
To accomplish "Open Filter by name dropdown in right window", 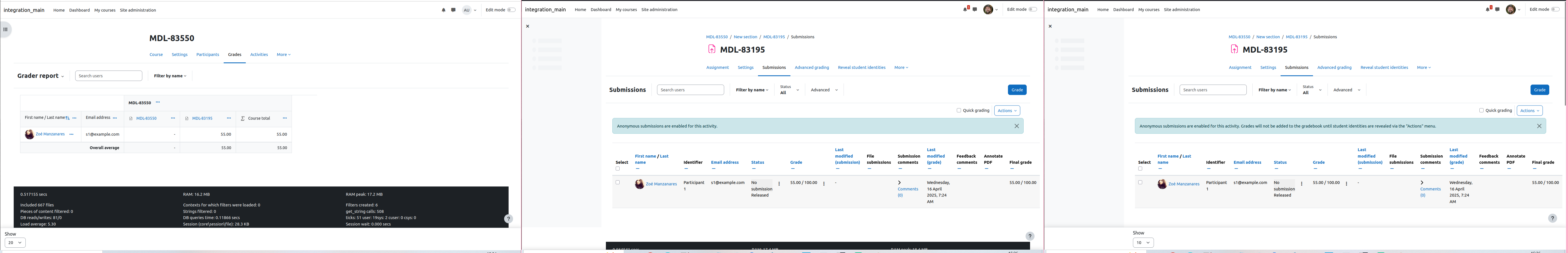I will point(1275,90).
